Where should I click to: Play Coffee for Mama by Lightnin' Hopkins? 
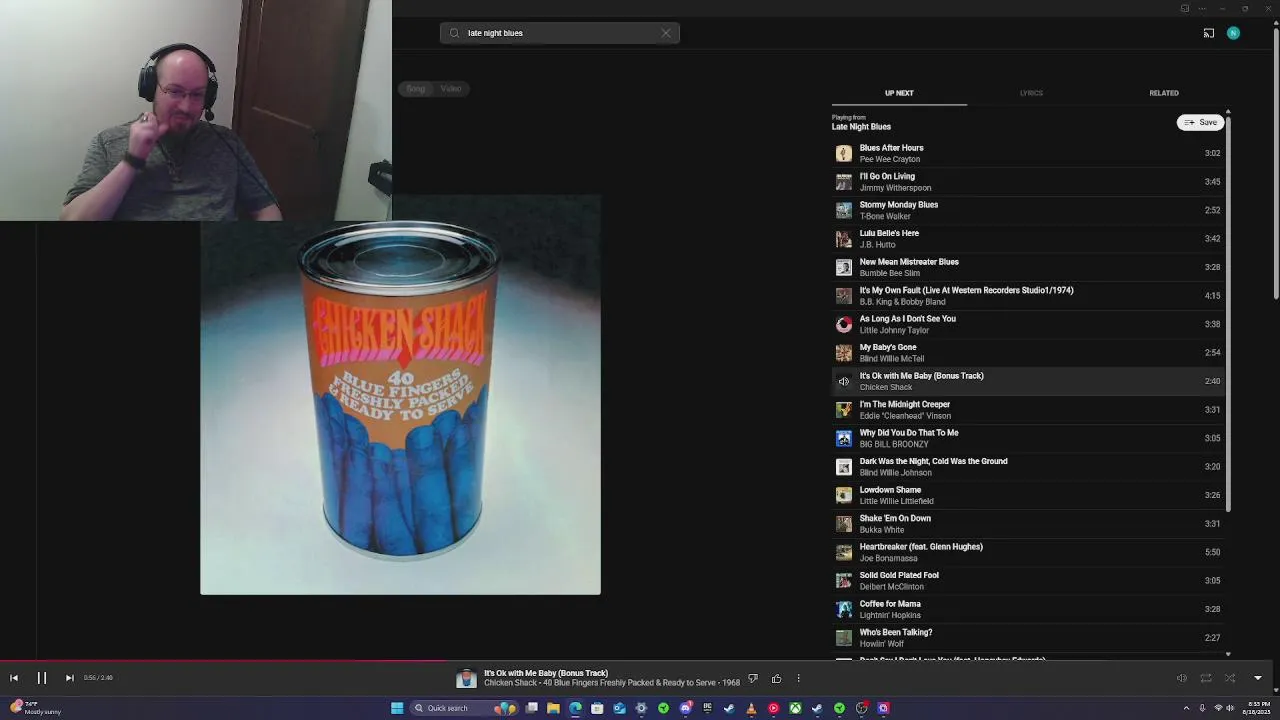pos(1028,609)
